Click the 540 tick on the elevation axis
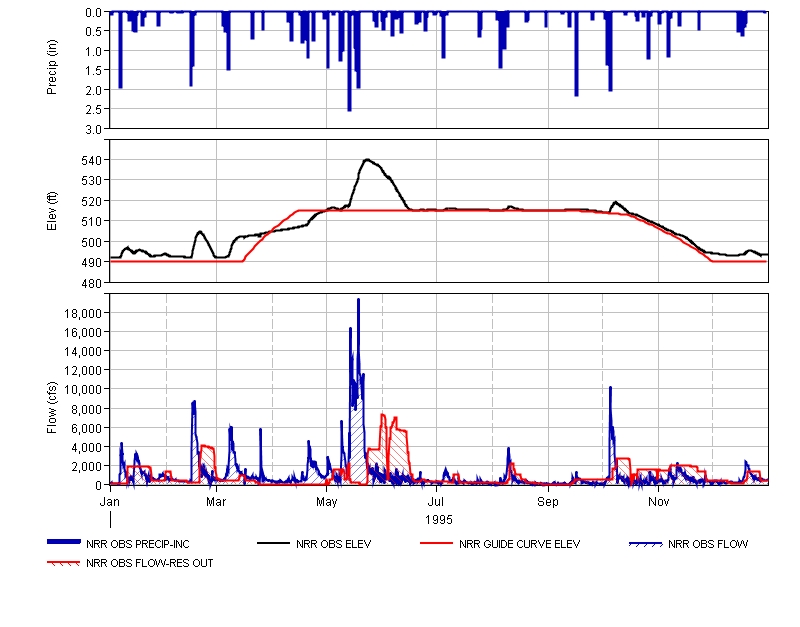 pos(91,161)
